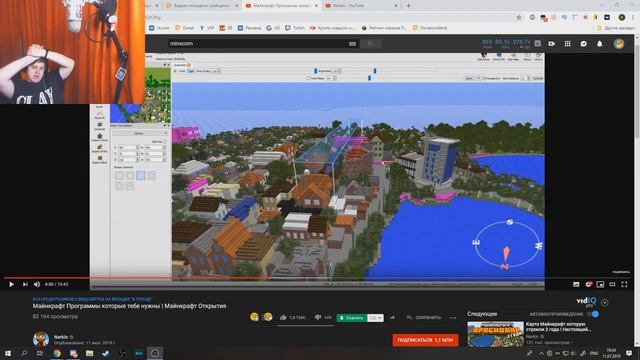Open Windows taskbar search
640x360 pixels.
click(24, 353)
